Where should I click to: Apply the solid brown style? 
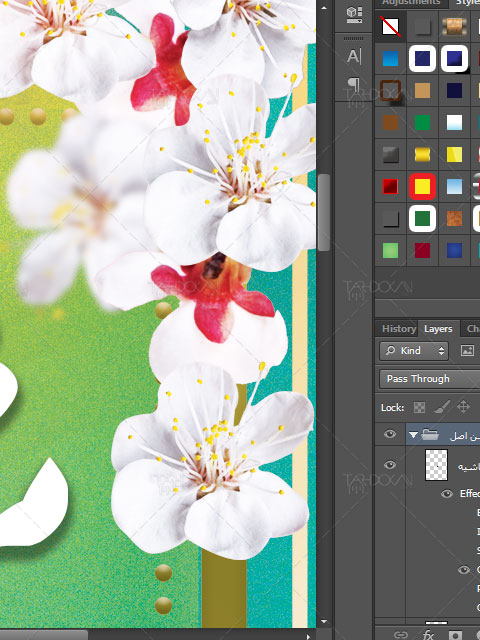coord(391,122)
